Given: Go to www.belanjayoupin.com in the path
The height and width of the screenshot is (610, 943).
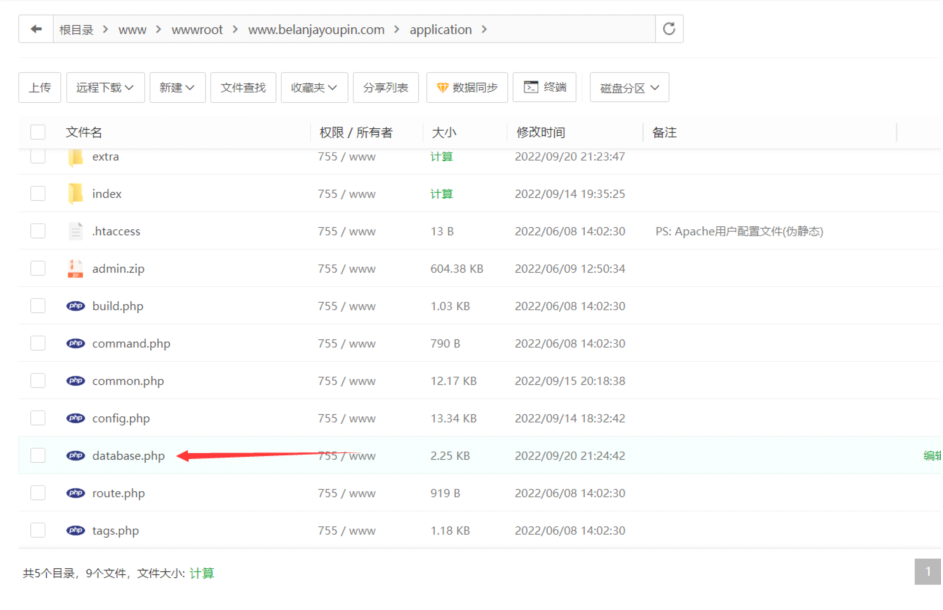Looking at the screenshot, I should tap(316, 29).
